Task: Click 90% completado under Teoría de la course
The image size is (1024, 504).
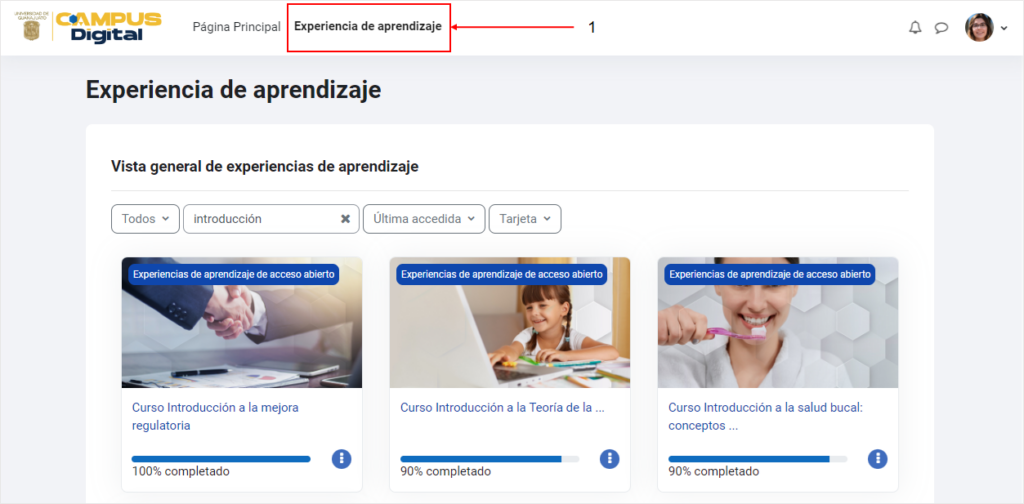Action: [445, 471]
